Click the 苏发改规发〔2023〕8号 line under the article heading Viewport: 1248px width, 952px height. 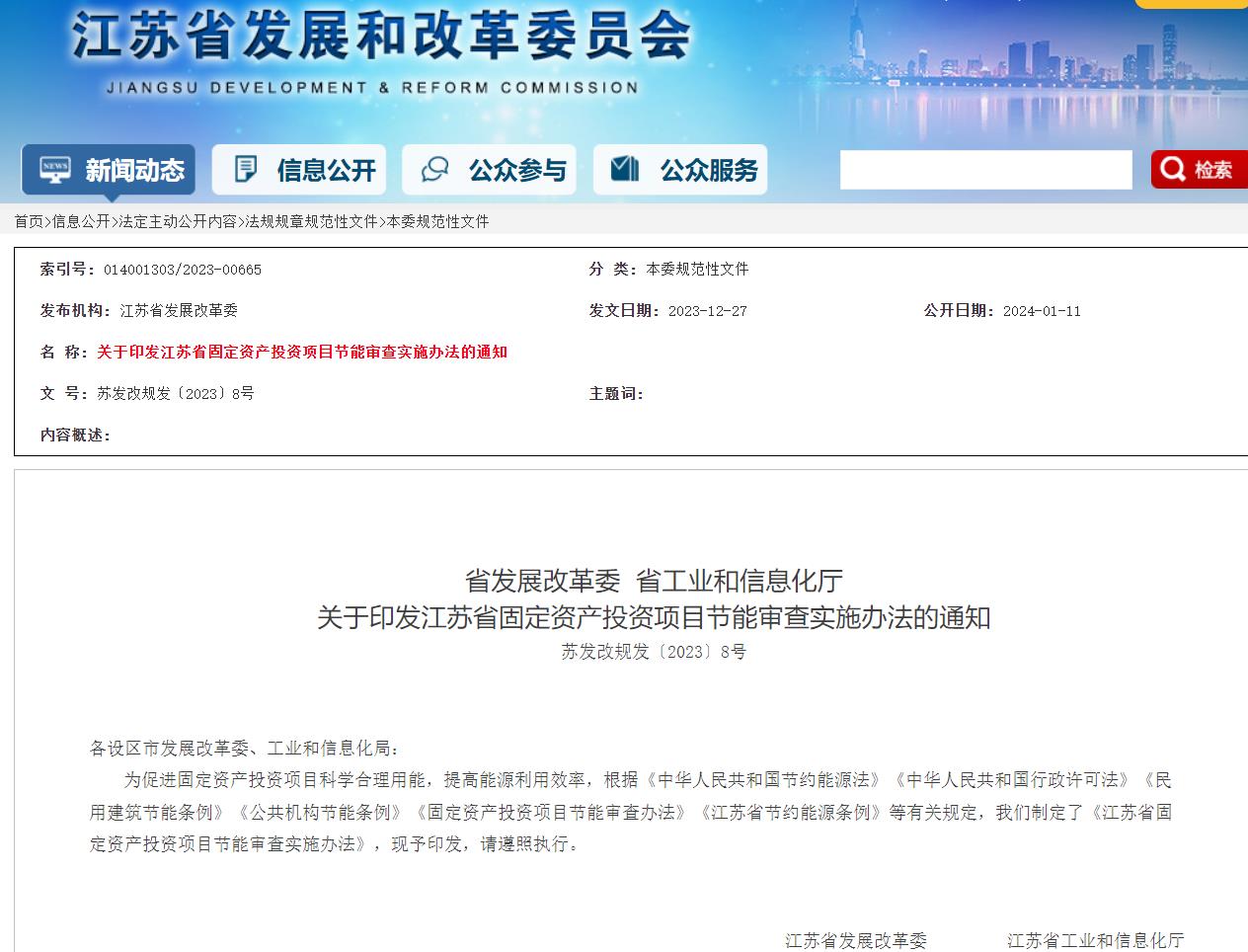[x=654, y=652]
